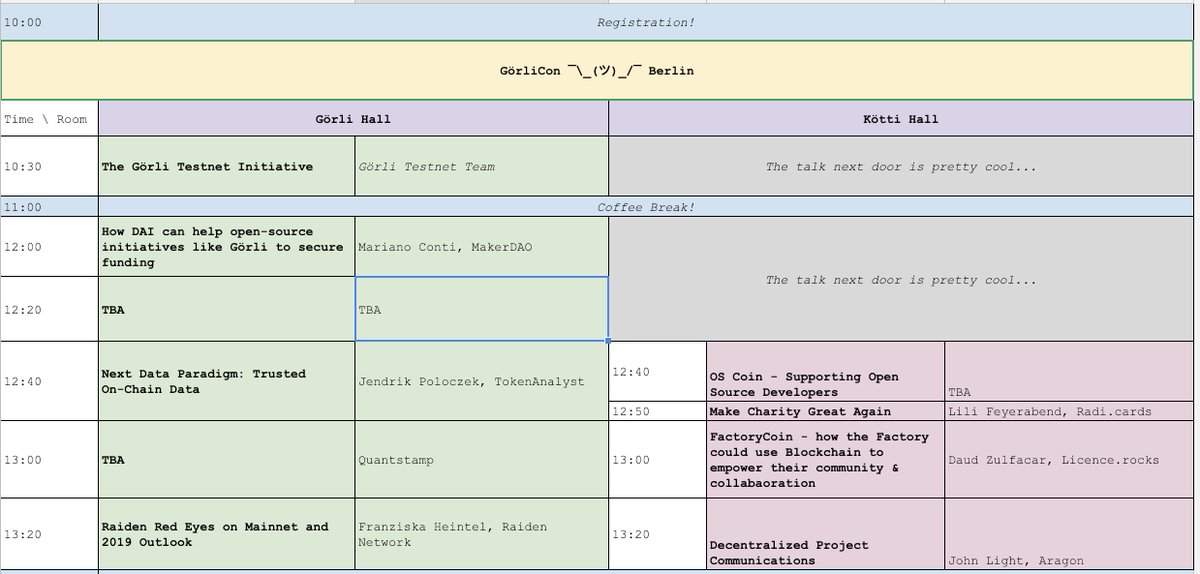Select the FactoryCoin talk cell
The width and height of the screenshot is (1200, 574).
click(825, 460)
